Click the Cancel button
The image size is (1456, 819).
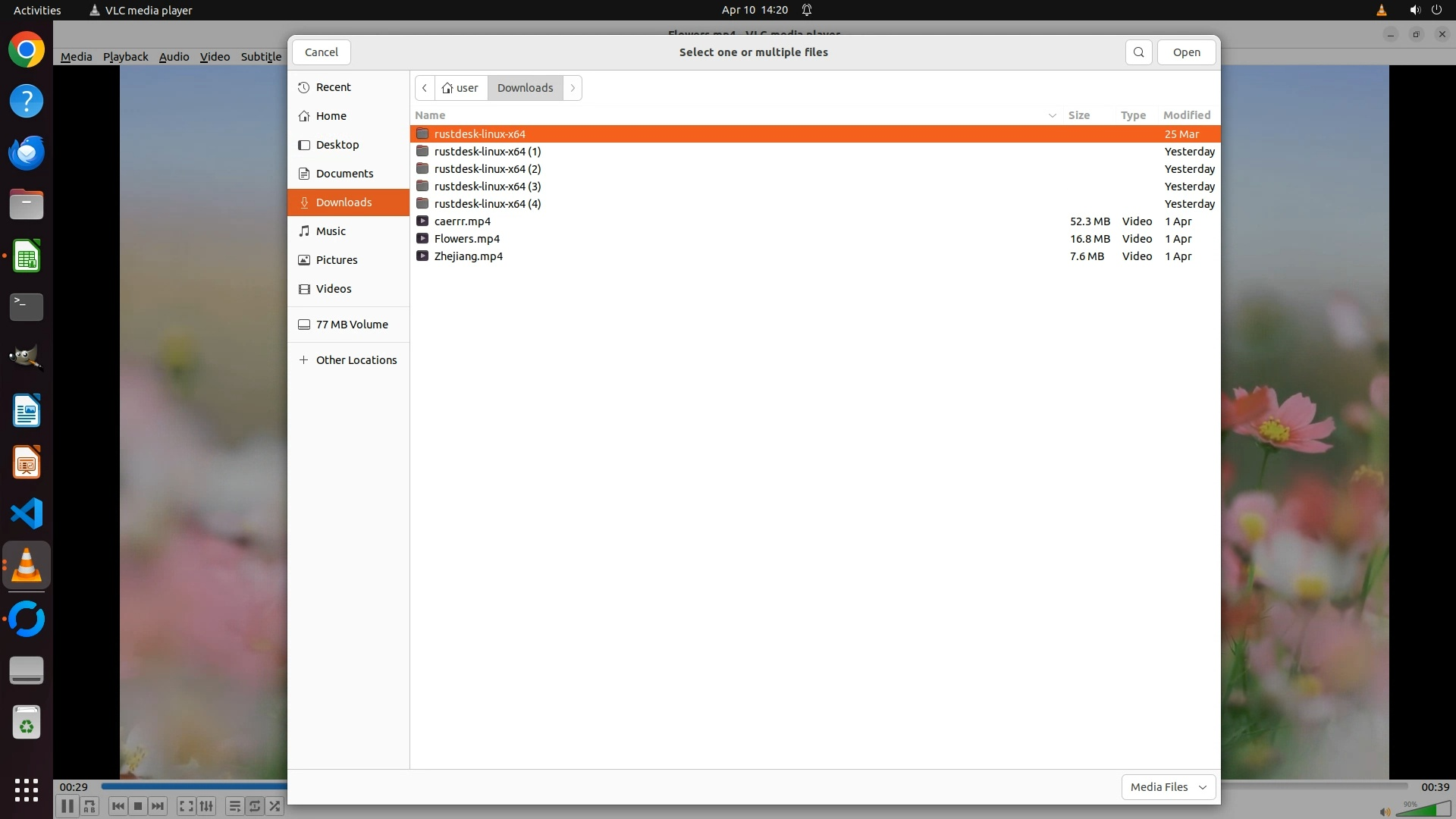(x=321, y=52)
